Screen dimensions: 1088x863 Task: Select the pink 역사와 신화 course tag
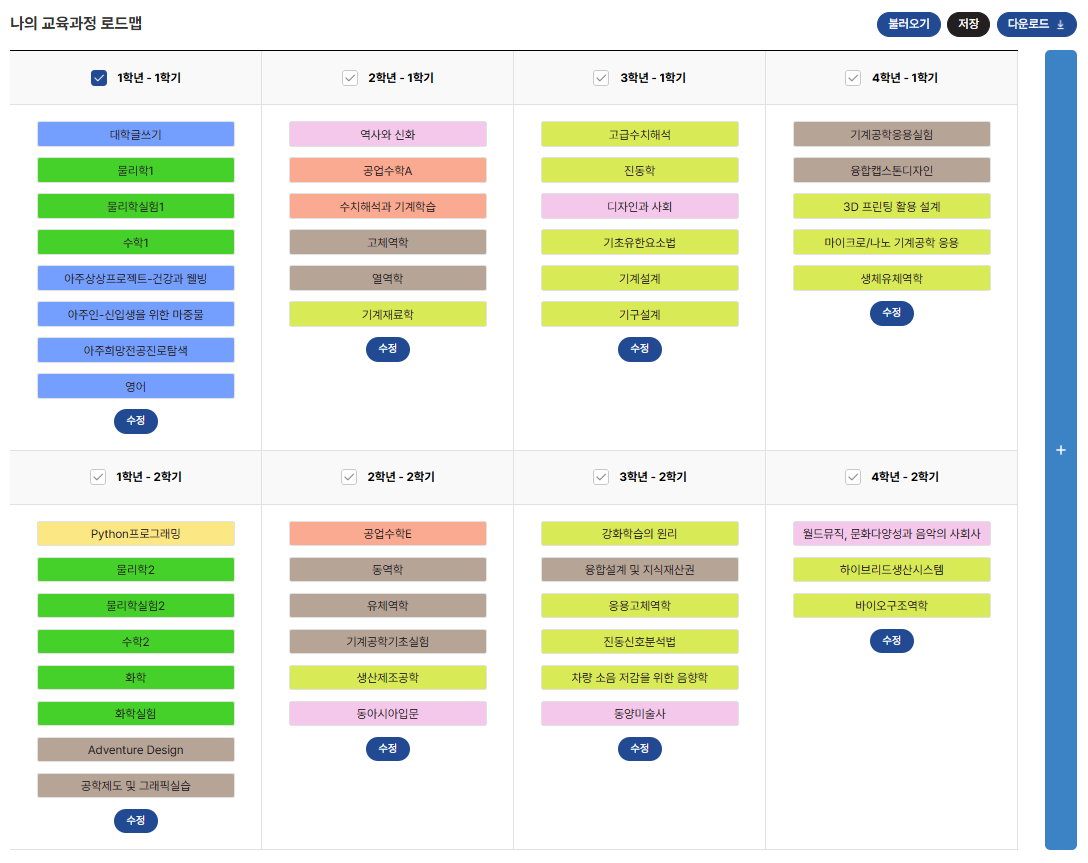pos(388,134)
